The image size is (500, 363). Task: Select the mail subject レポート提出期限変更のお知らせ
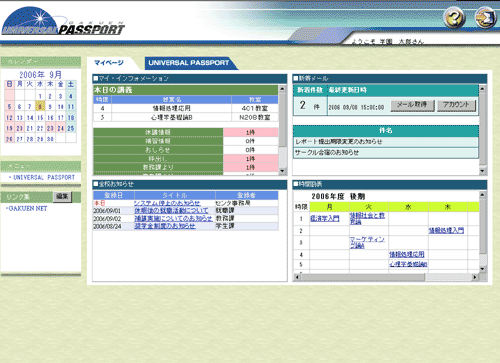point(386,142)
